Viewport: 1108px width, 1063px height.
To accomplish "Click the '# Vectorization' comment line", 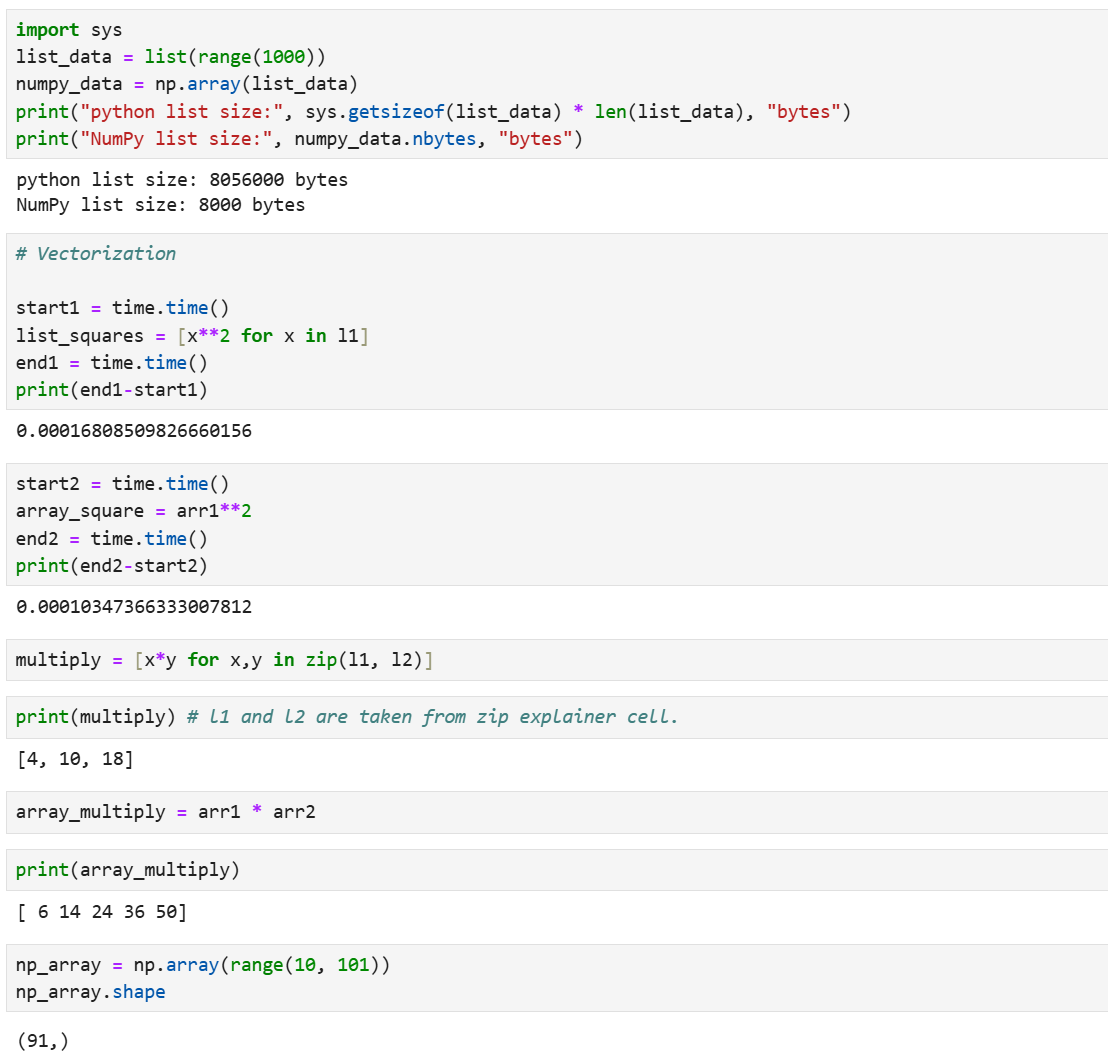I will click(x=96, y=254).
